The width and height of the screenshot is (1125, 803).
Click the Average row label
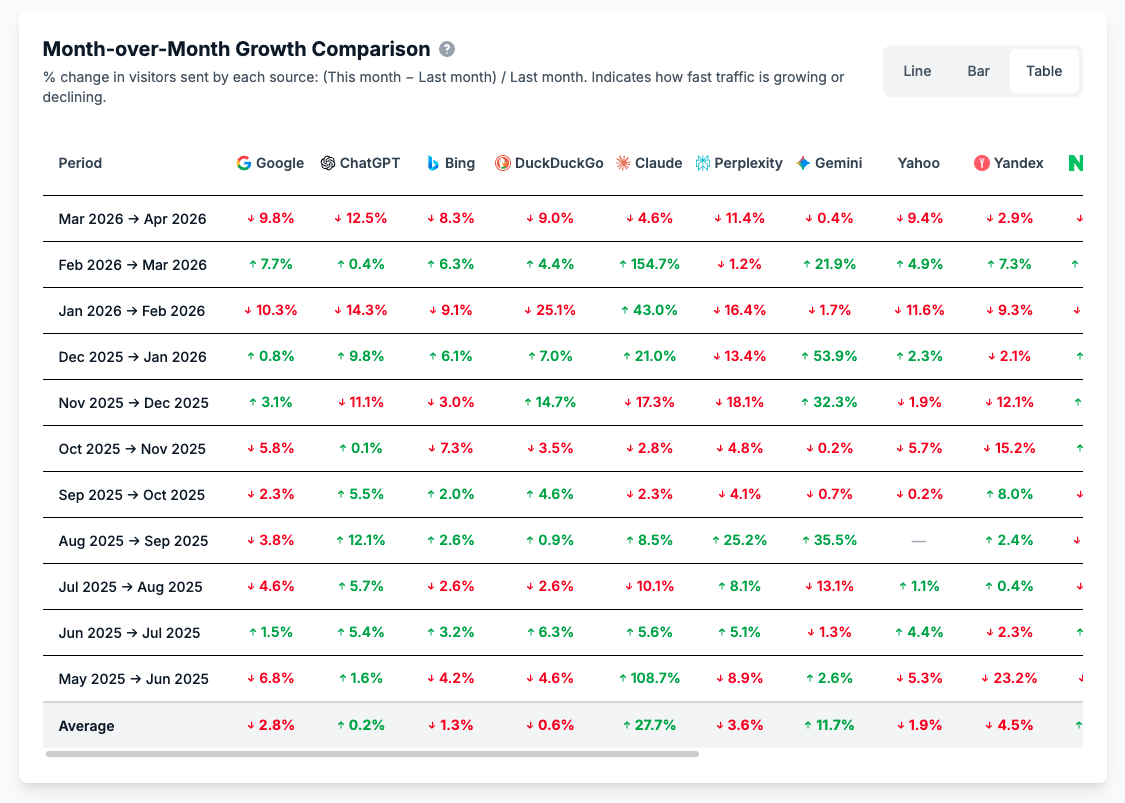[x=86, y=725]
